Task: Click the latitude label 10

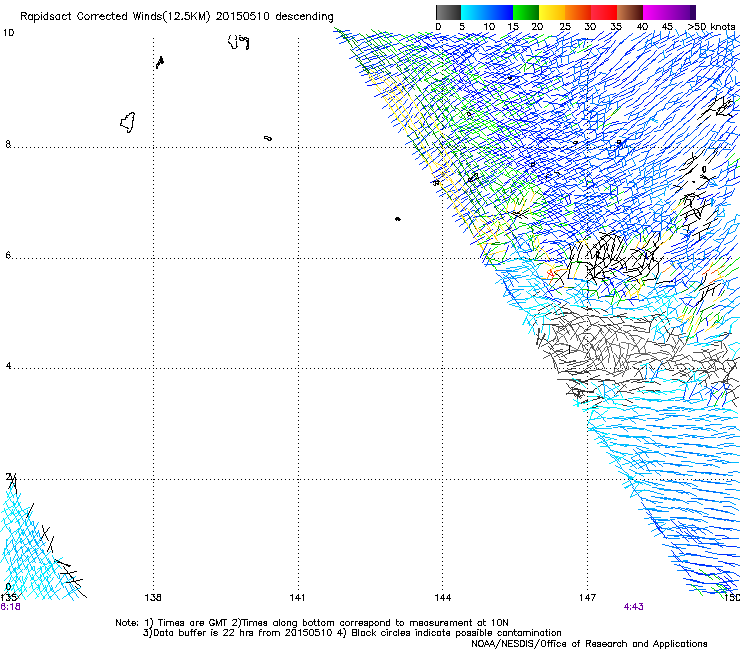Action: [x=8, y=33]
